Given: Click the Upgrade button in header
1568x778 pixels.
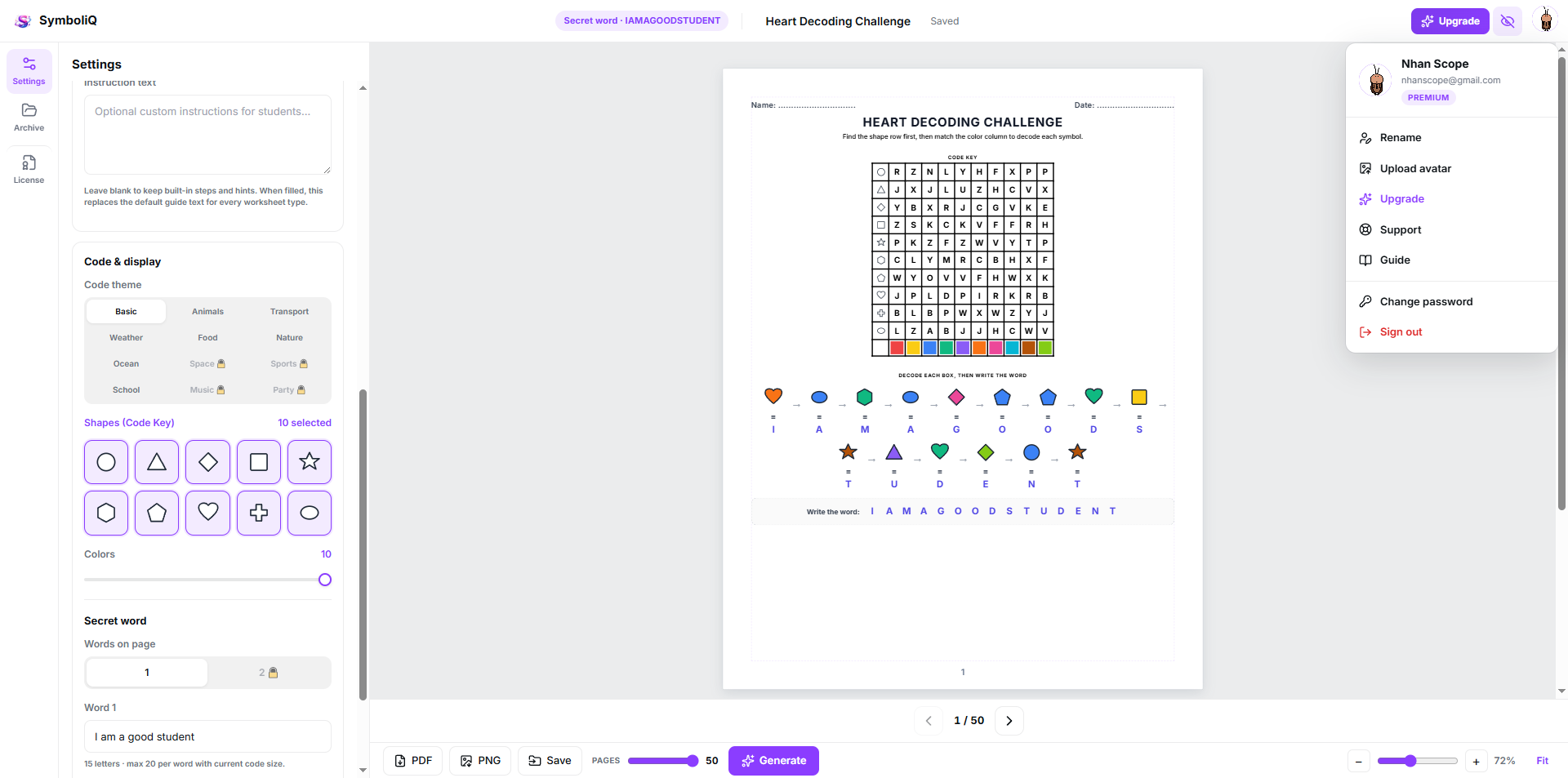Looking at the screenshot, I should pyautogui.click(x=1450, y=21).
